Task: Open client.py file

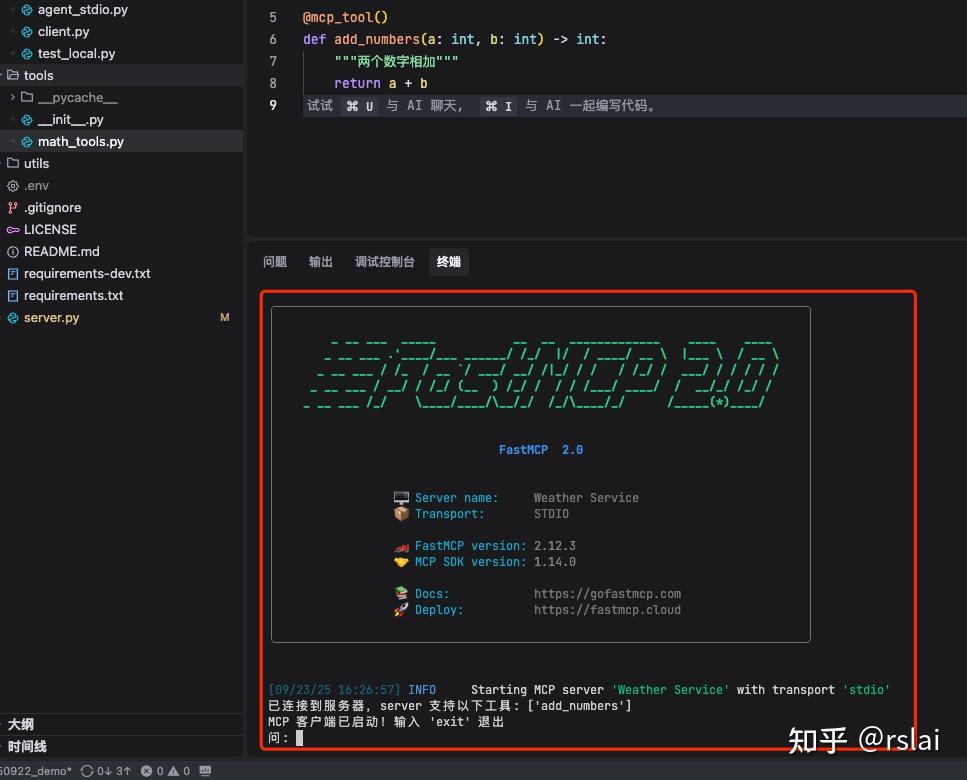Action: pos(63,31)
